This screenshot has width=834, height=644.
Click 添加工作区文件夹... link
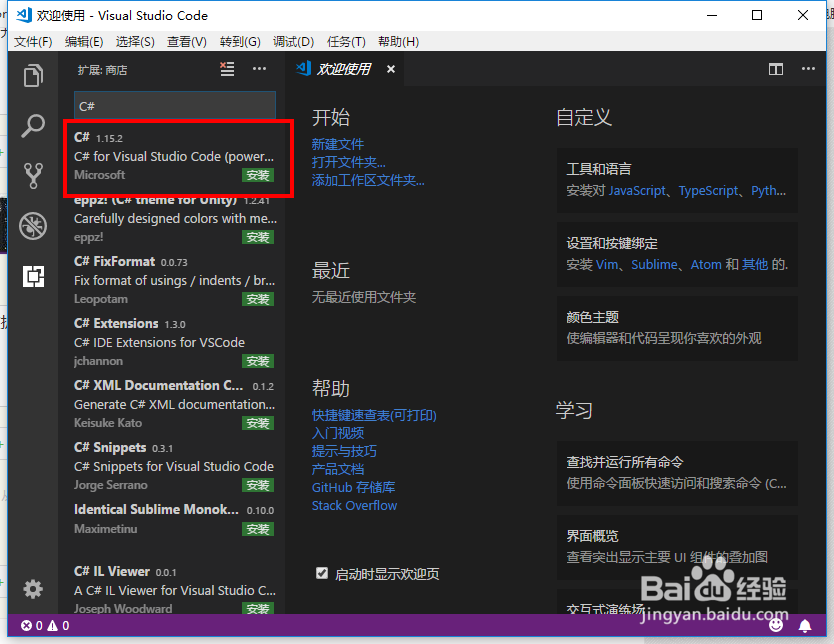tap(368, 180)
